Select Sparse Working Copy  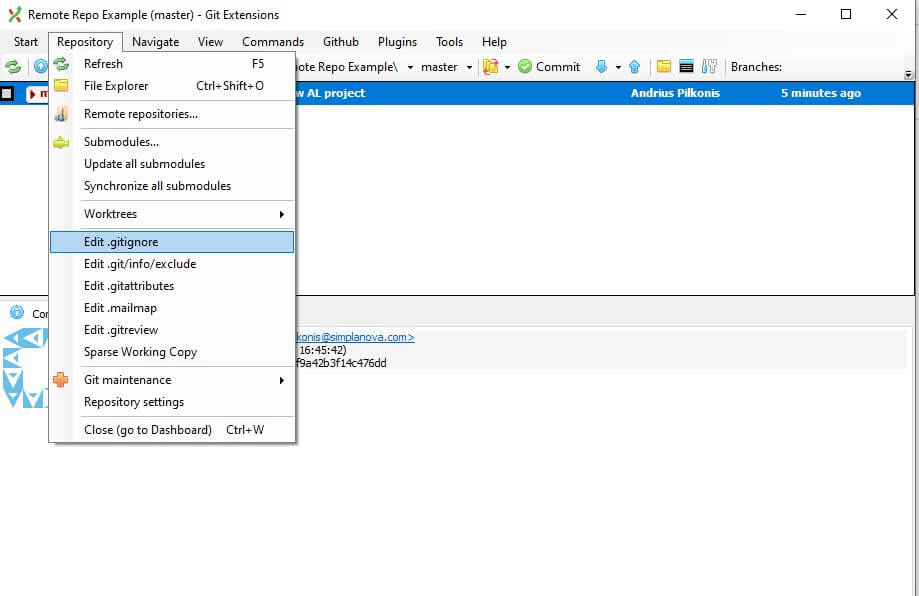(x=172, y=352)
